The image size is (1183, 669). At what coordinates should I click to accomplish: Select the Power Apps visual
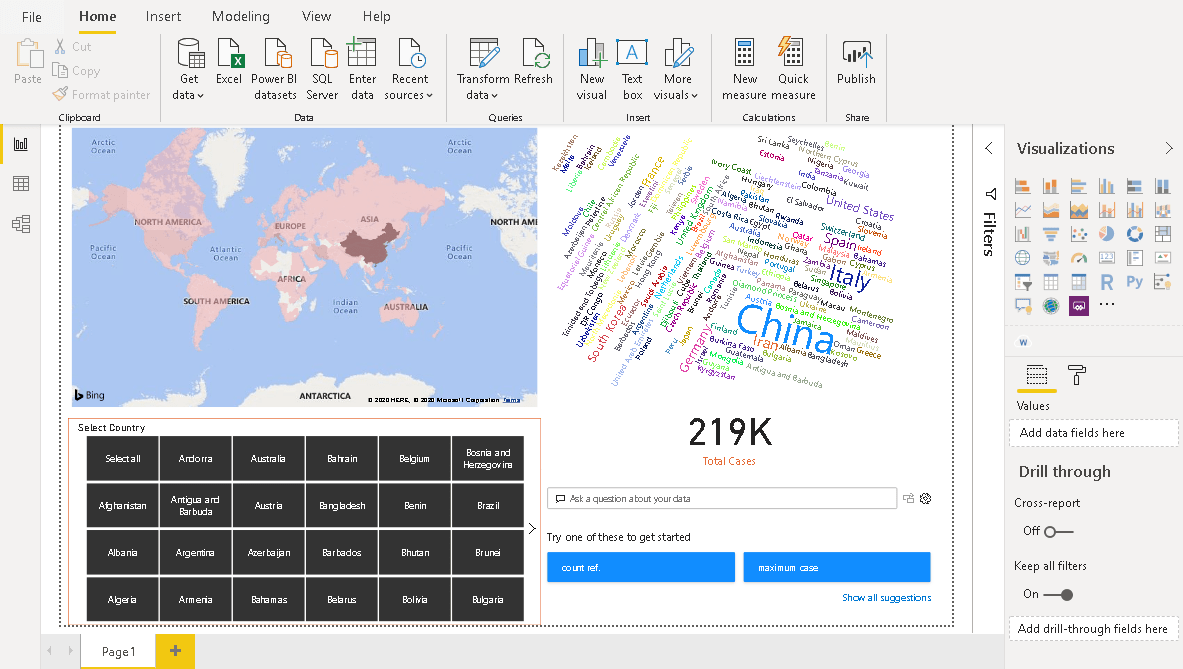[x=1079, y=305]
